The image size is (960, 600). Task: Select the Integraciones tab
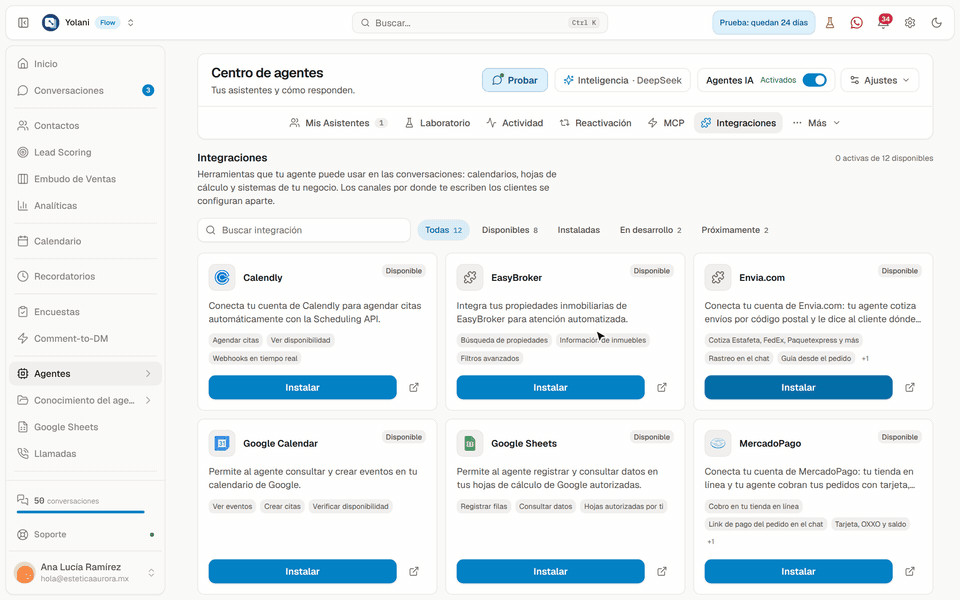738,123
